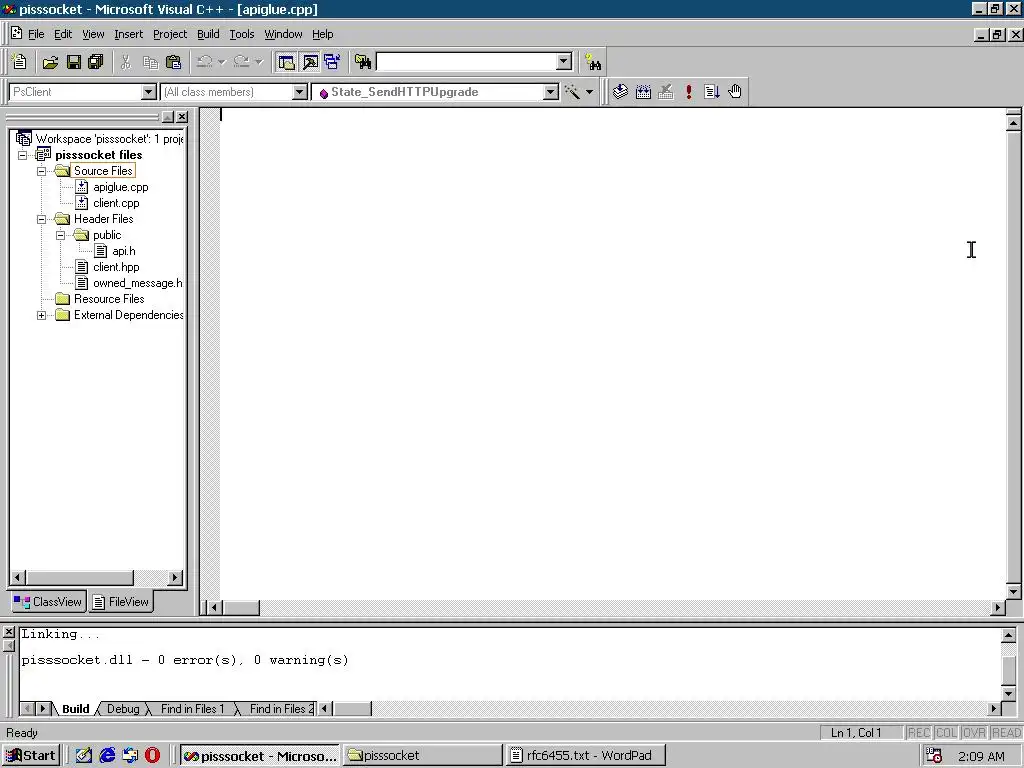
Task: Click the Stop Build toolbar icon
Action: [666, 91]
